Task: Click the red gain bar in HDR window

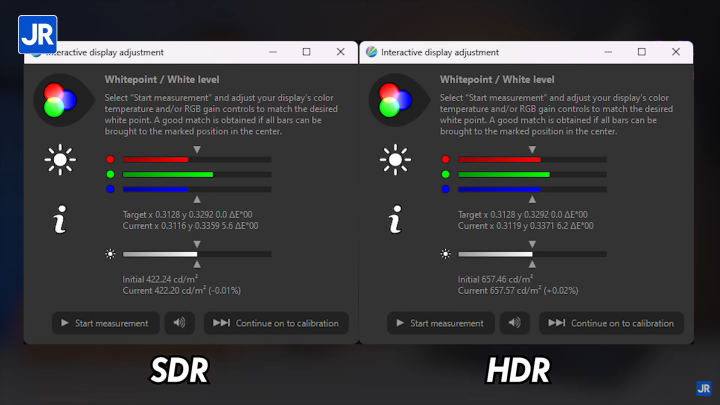Action: pos(531,159)
